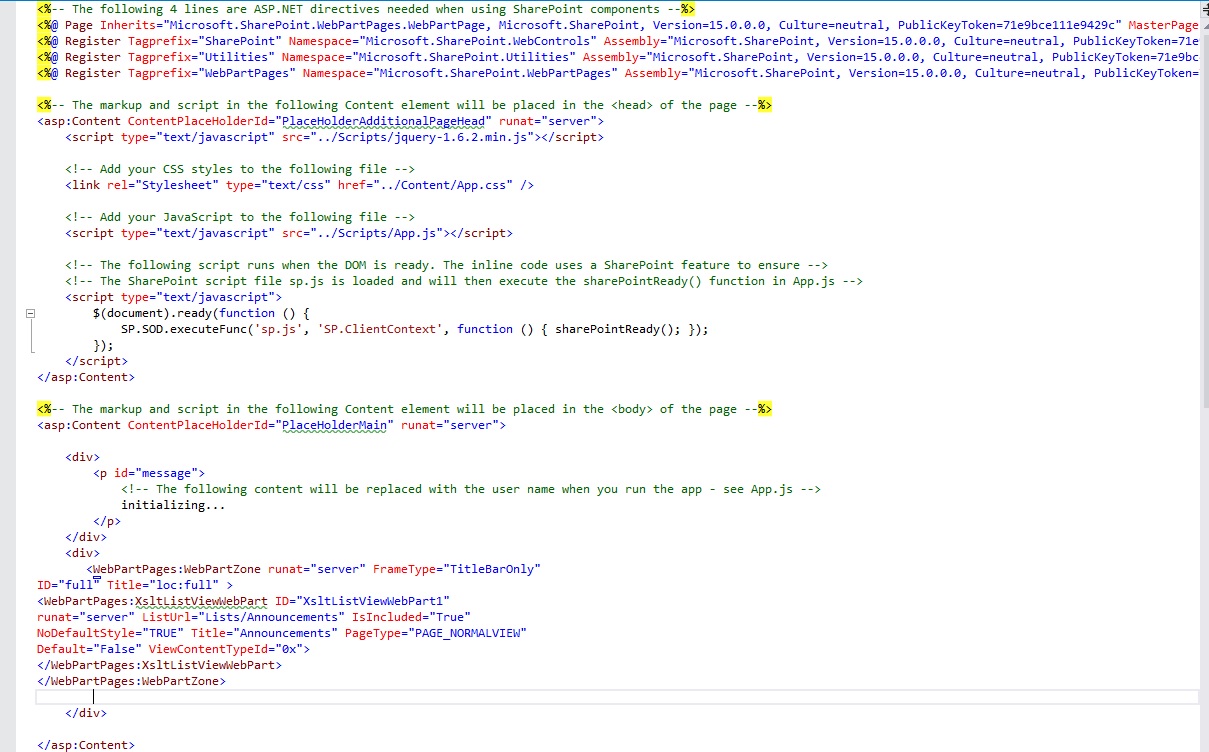This screenshot has width=1209, height=752.
Task: Click the Default="False" attribute
Action: tap(89, 649)
